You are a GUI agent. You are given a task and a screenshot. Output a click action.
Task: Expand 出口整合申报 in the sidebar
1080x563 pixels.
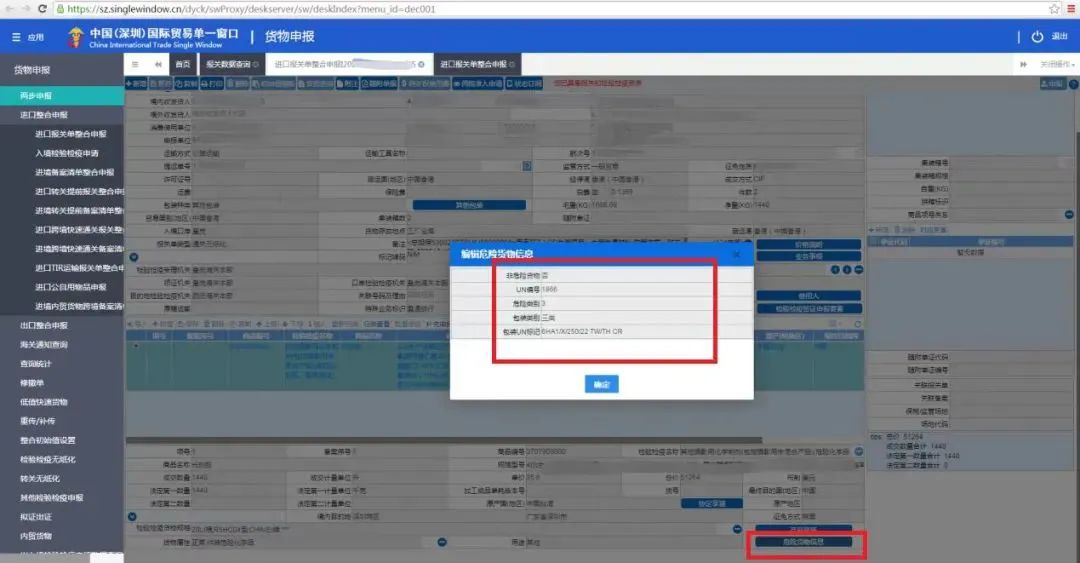point(44,326)
